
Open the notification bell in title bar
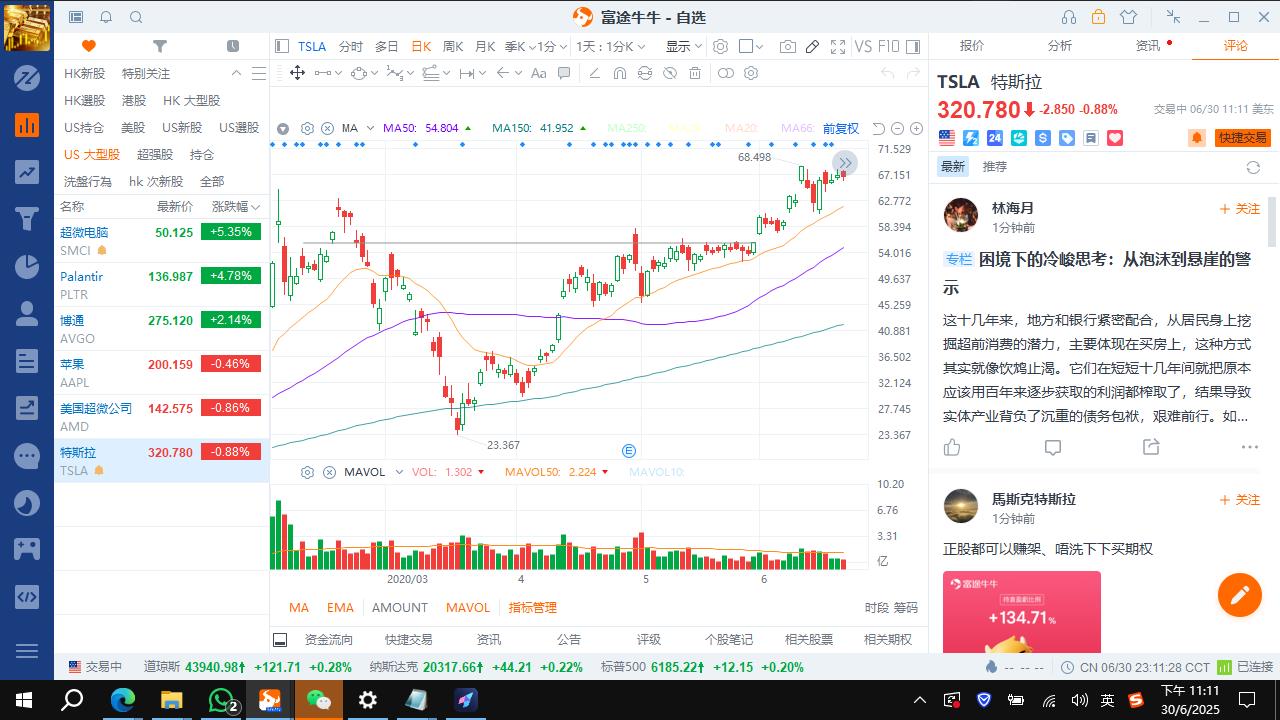[x=106, y=17]
